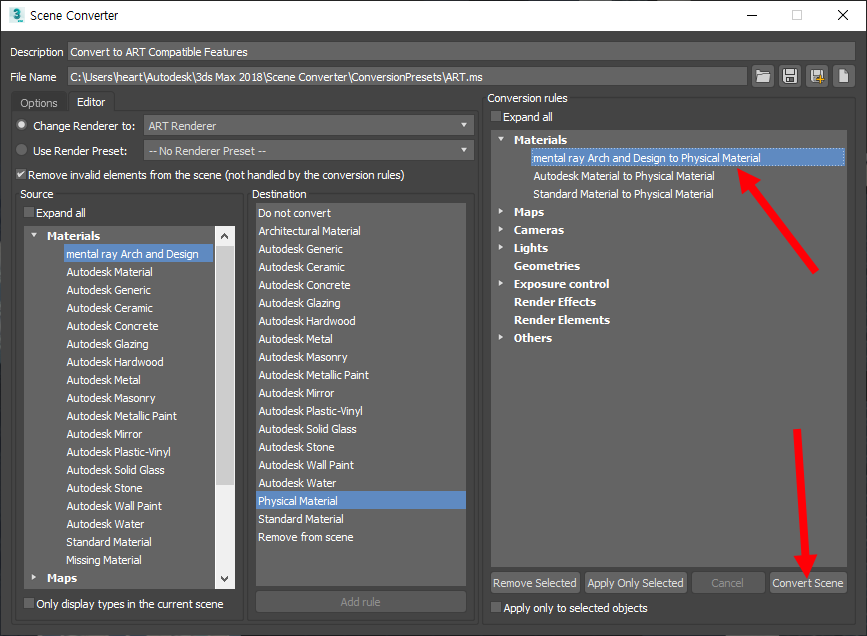Click Source list scrollbar up arrow

pyautogui.click(x=224, y=236)
